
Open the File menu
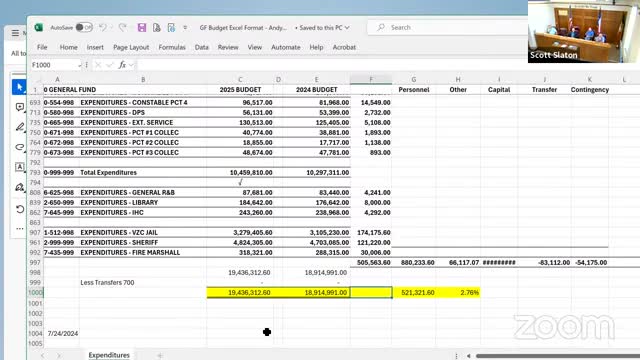pyautogui.click(x=42, y=47)
